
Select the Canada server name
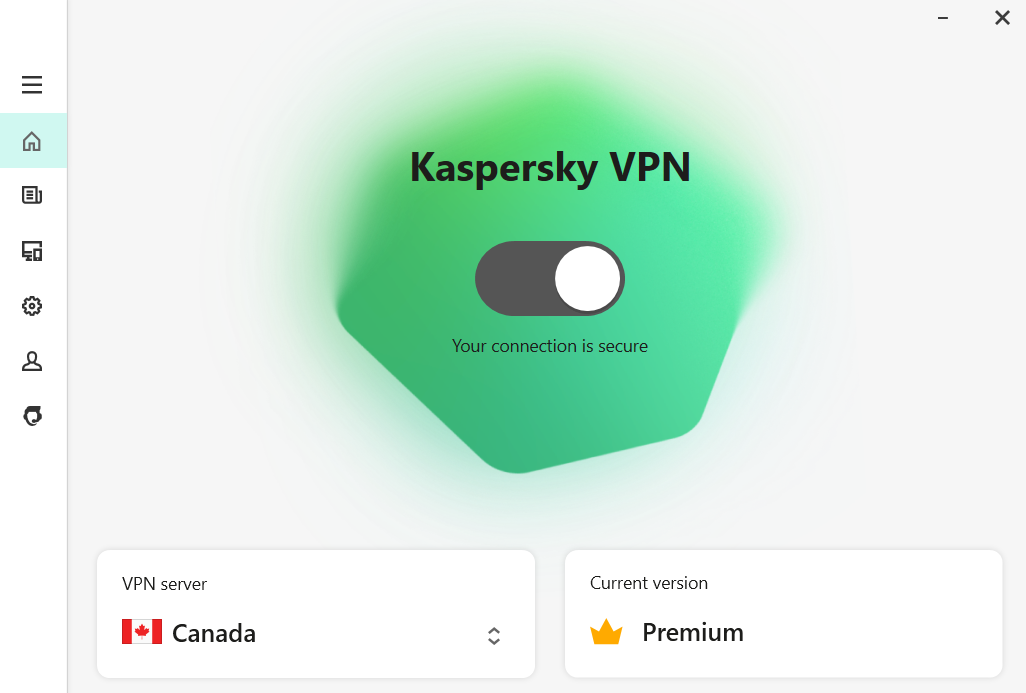(x=214, y=633)
